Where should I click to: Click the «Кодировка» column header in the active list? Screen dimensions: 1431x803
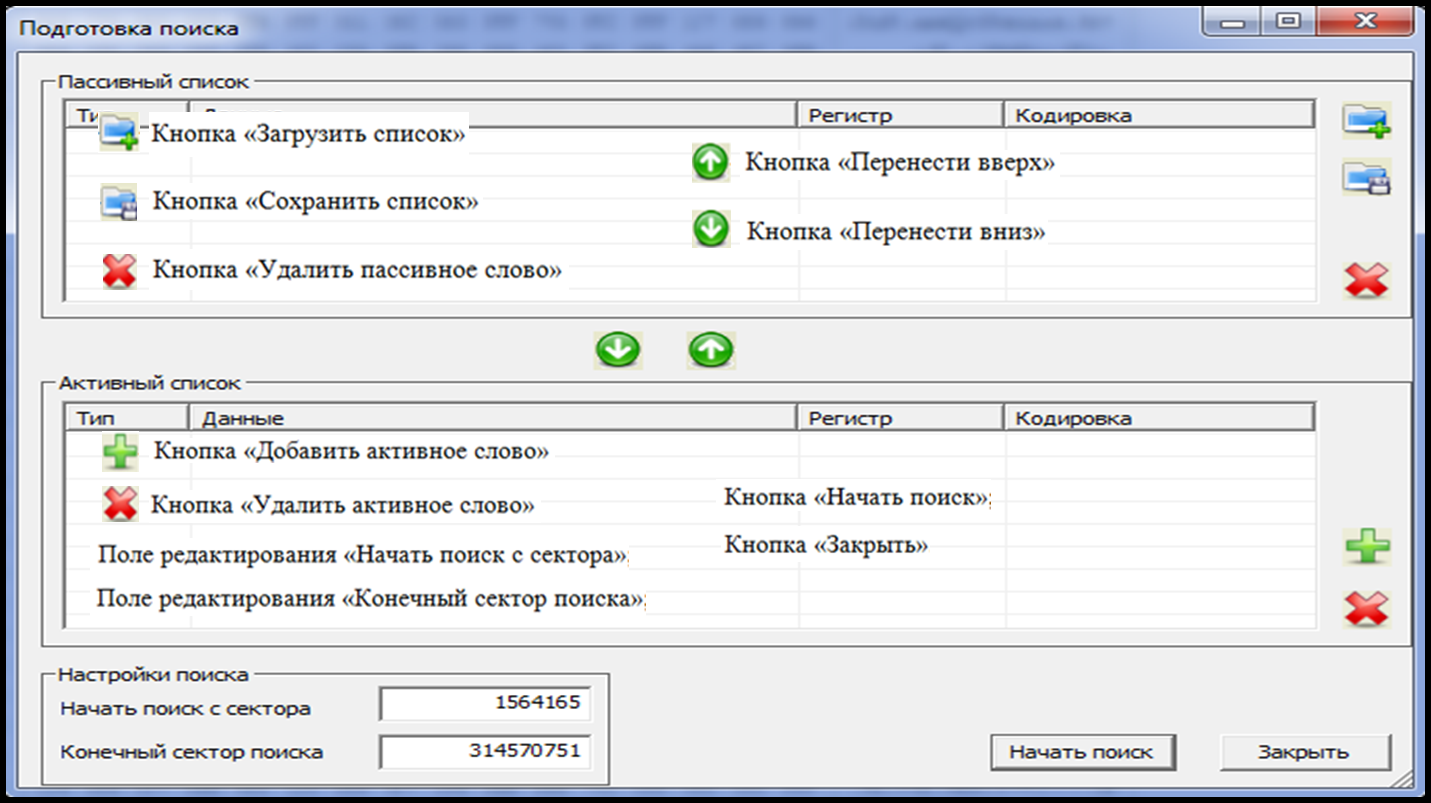pyautogui.click(x=1157, y=418)
